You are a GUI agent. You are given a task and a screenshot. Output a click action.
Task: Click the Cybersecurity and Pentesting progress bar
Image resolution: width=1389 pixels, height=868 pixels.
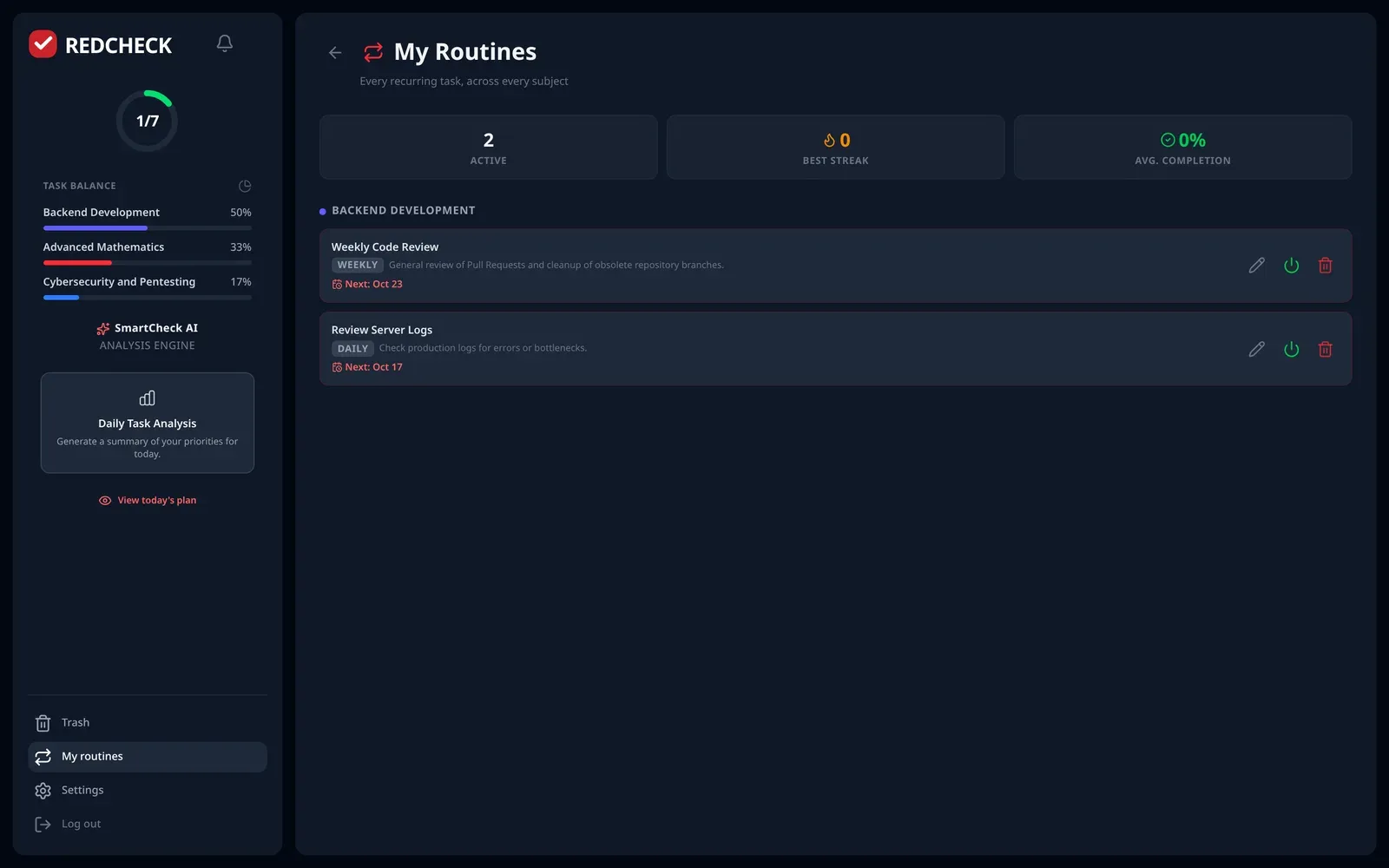click(x=148, y=298)
